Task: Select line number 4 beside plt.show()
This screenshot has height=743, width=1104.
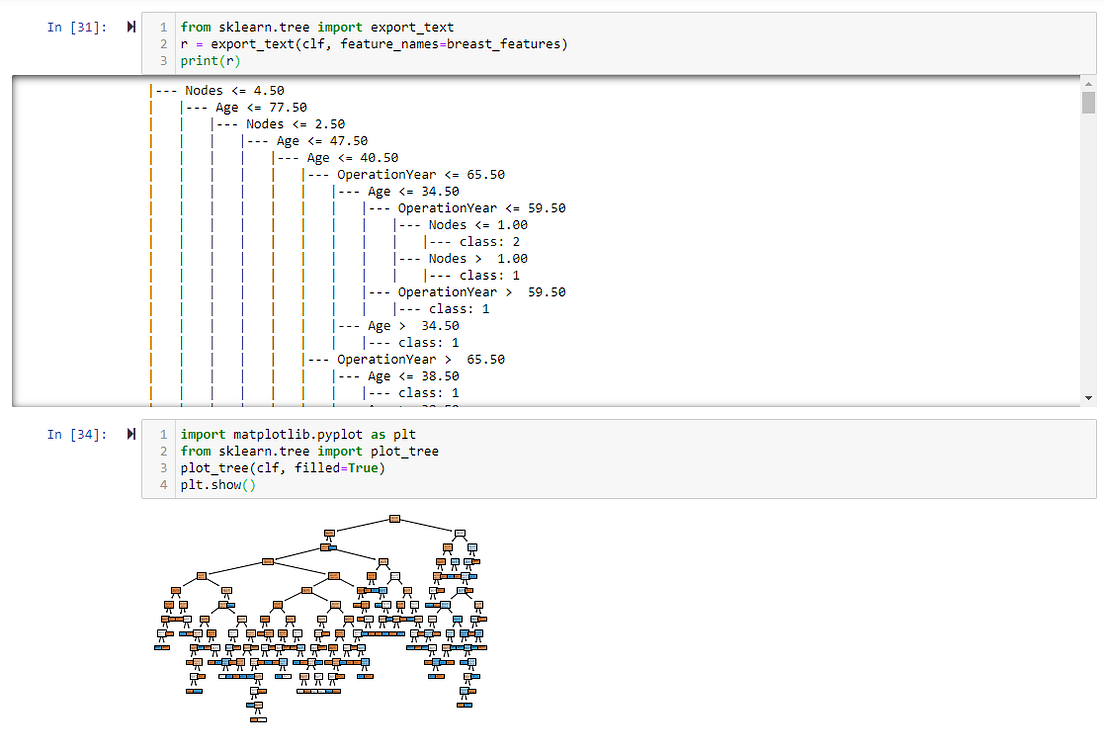Action: click(163, 485)
